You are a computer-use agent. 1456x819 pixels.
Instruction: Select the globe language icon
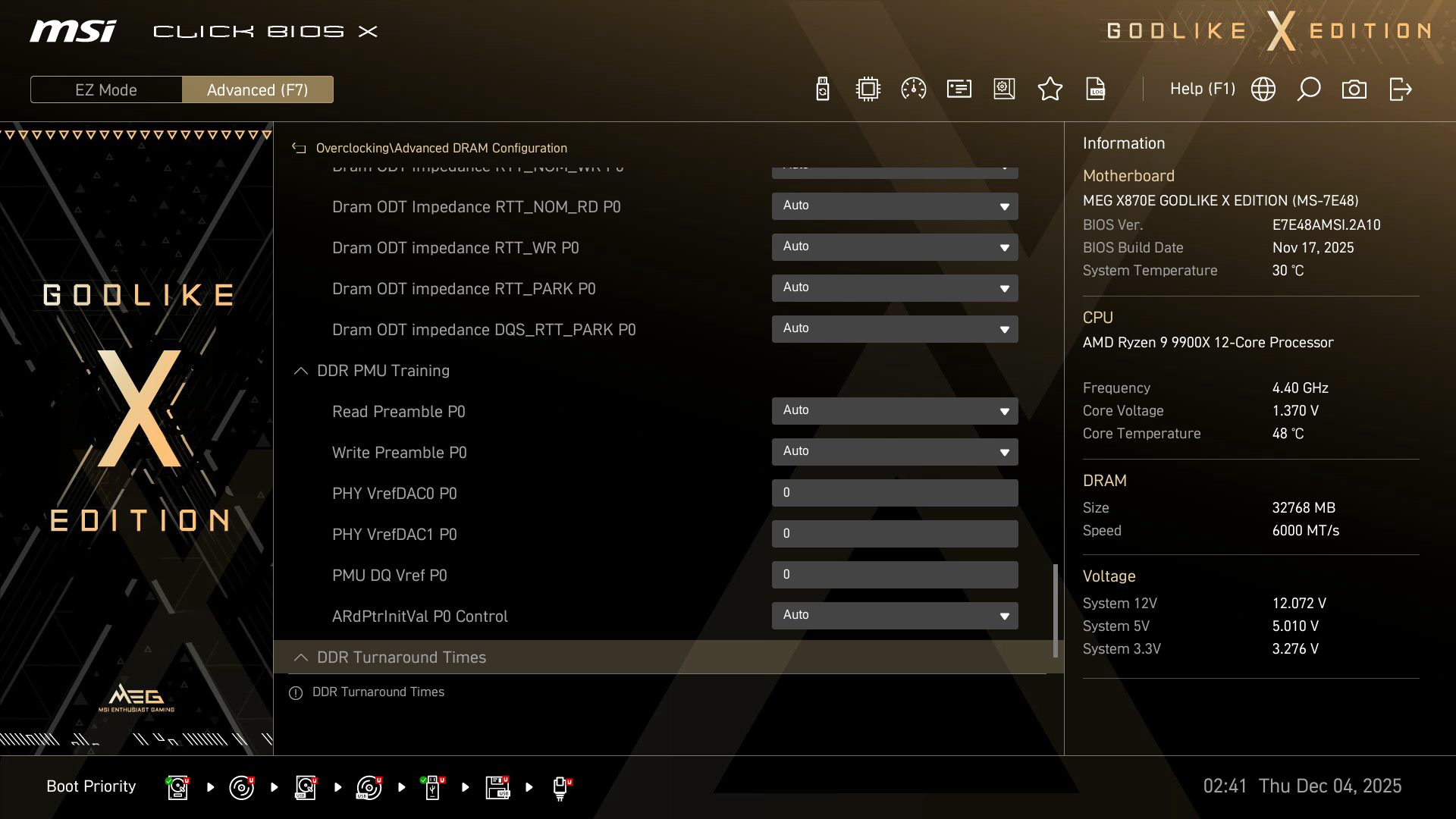click(x=1263, y=89)
